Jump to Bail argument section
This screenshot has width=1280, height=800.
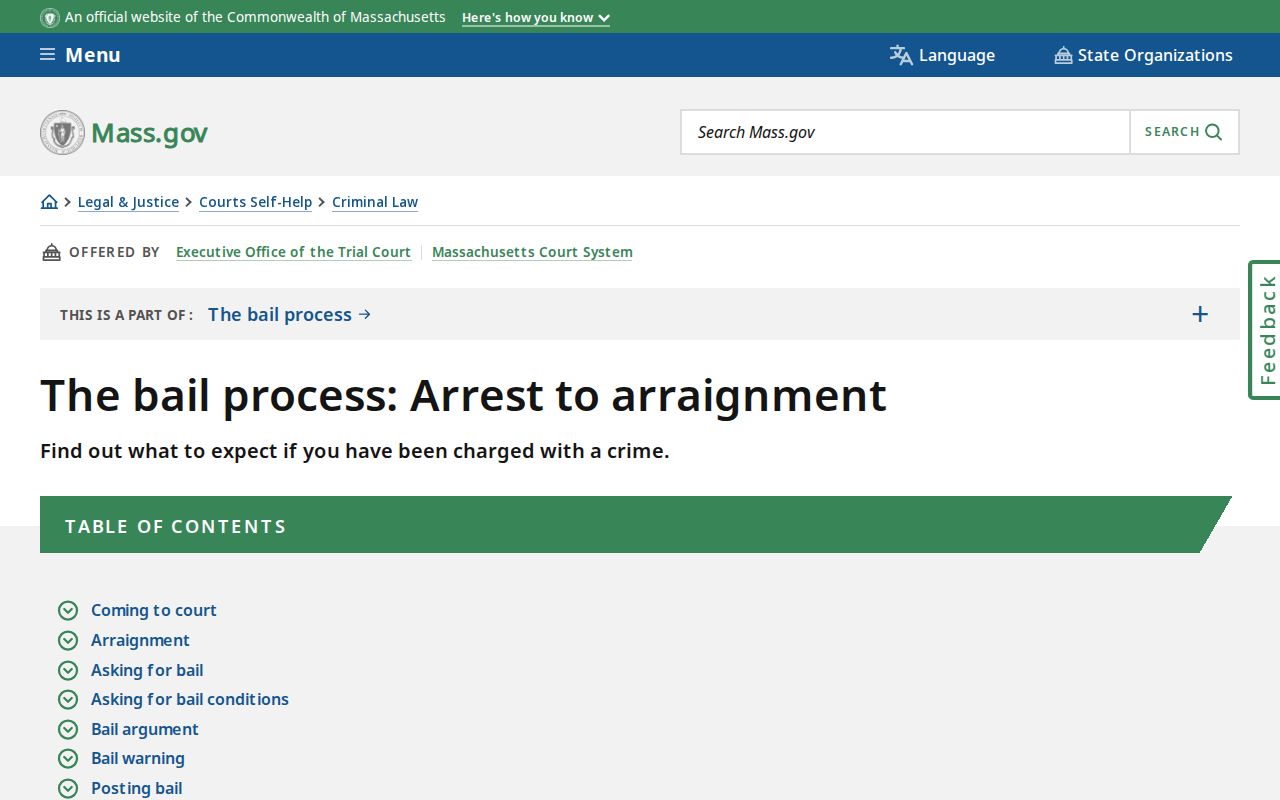(145, 729)
